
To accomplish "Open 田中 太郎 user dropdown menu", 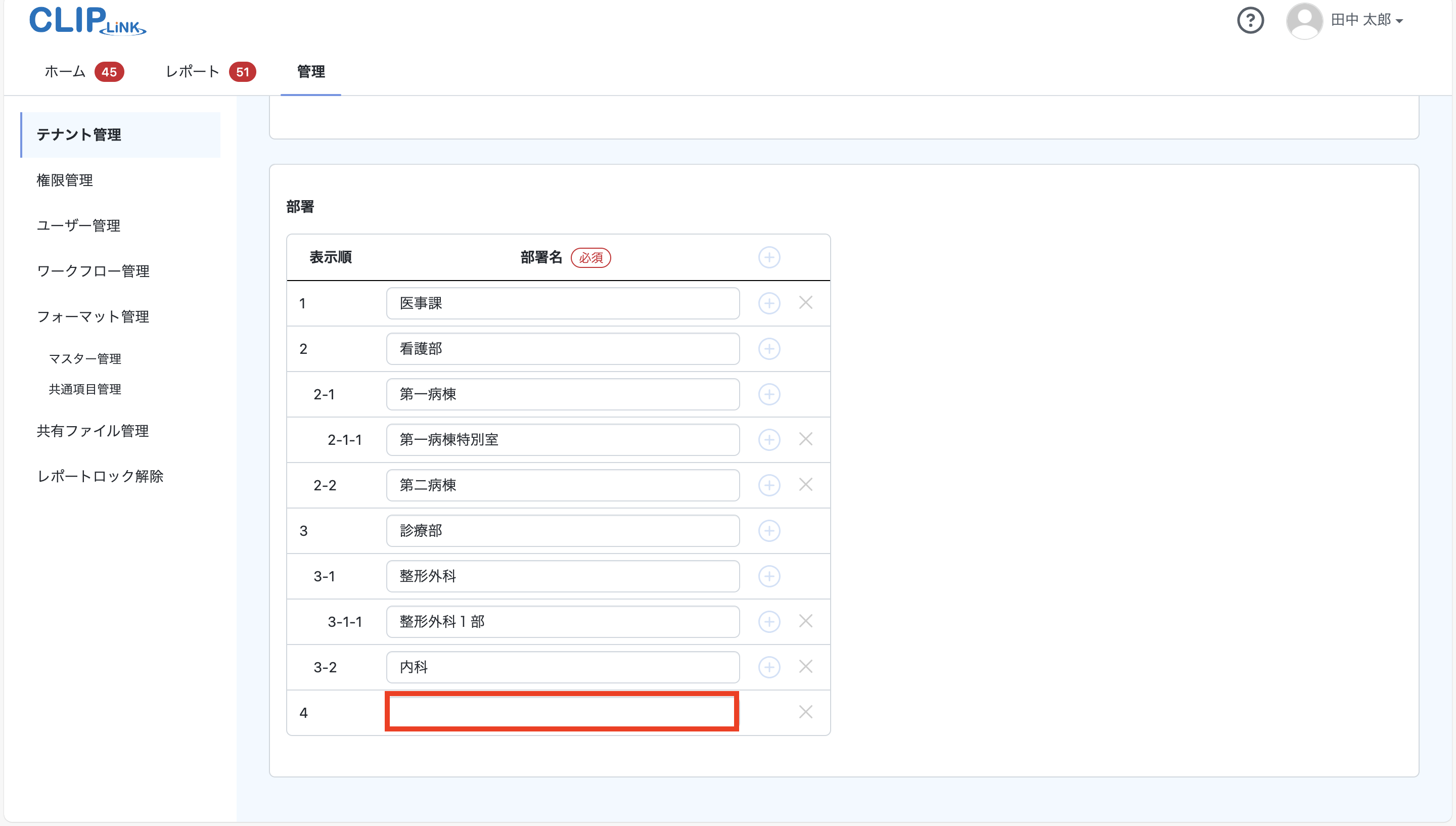I will coord(1367,20).
